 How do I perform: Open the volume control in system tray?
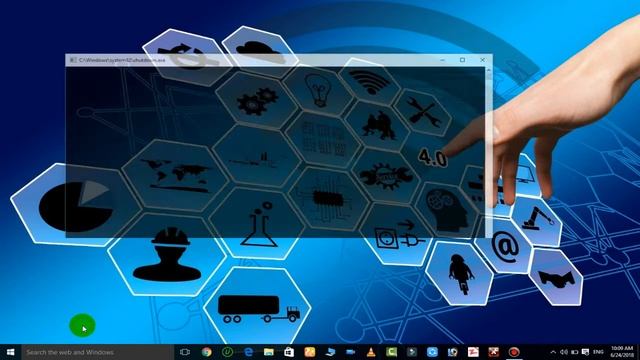pyautogui.click(x=564, y=352)
